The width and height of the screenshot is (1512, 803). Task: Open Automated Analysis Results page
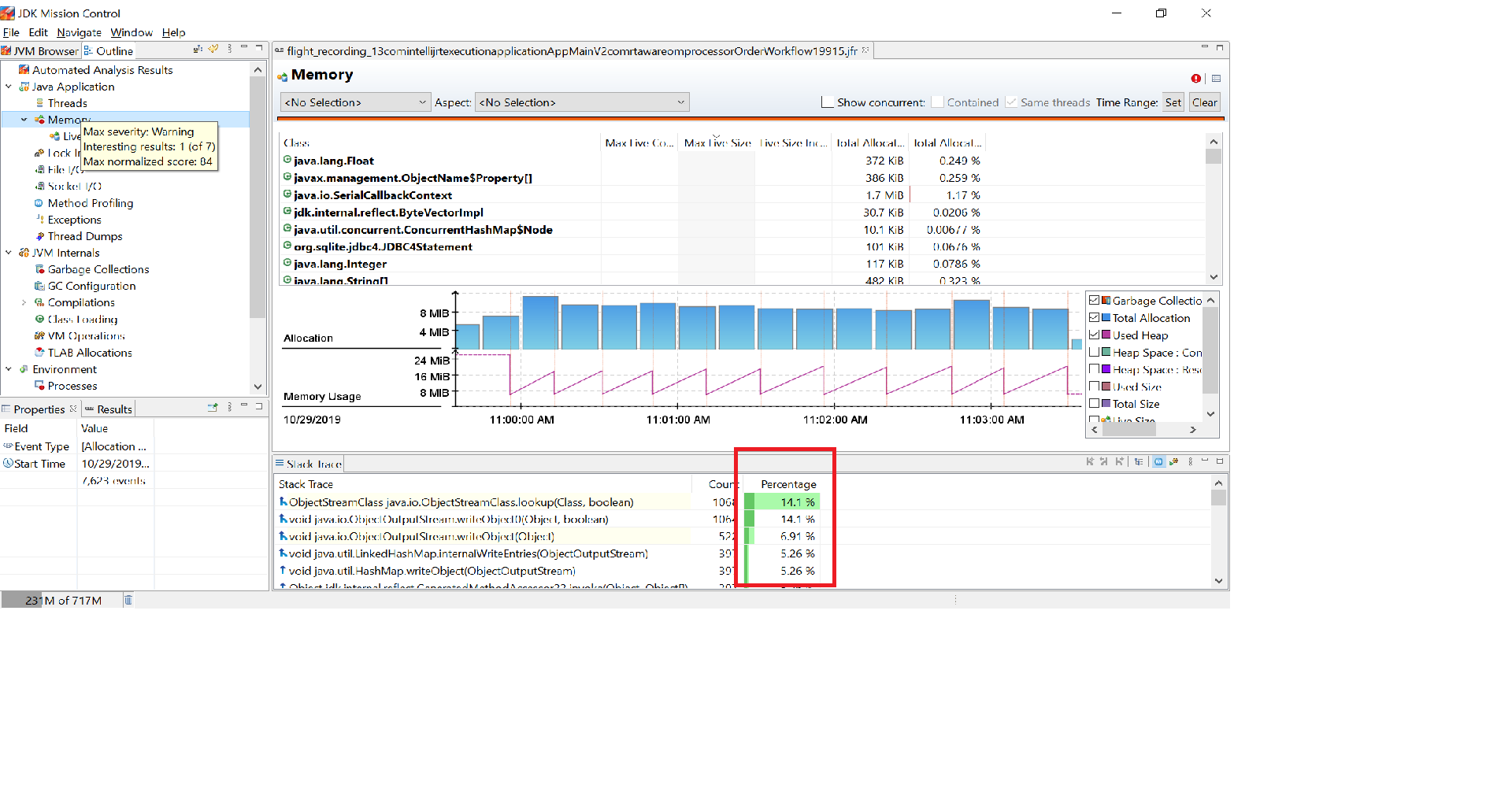102,70
